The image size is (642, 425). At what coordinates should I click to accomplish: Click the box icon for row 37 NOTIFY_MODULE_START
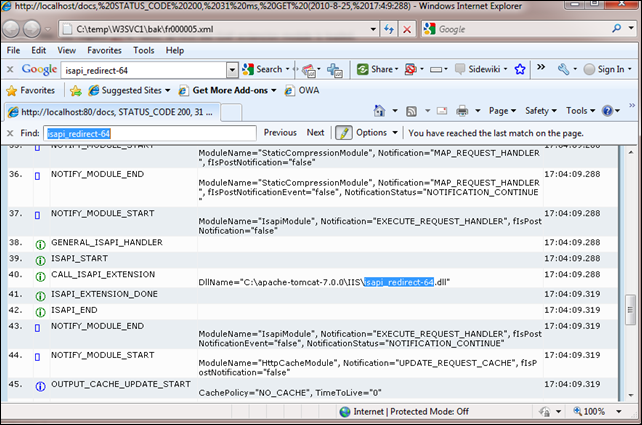click(37, 215)
